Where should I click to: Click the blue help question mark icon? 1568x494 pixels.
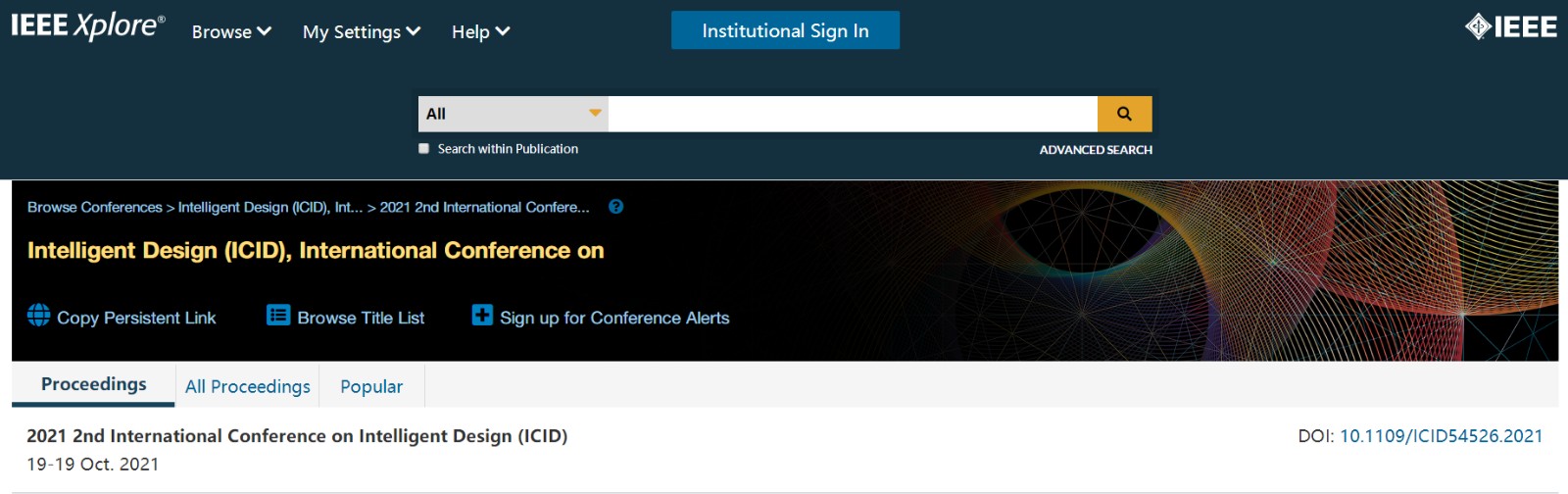tap(615, 207)
